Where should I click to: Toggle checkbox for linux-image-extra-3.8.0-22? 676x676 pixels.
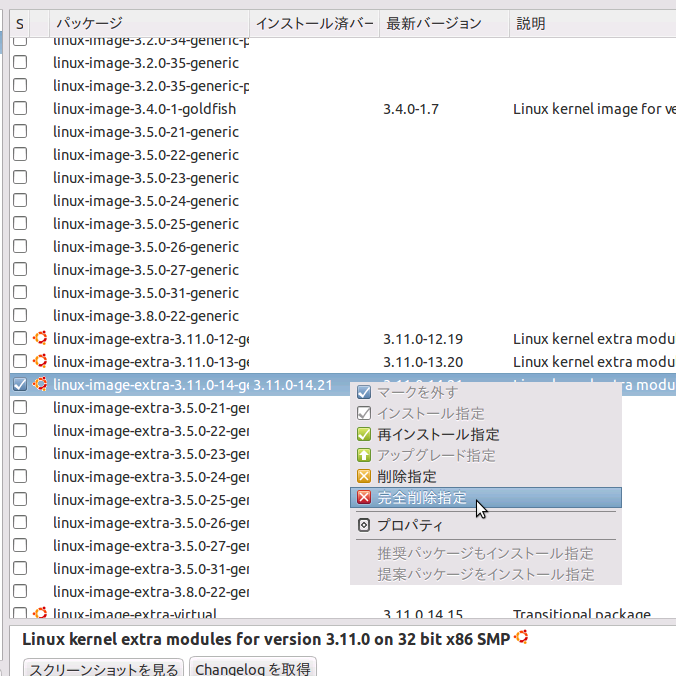tap(20, 592)
